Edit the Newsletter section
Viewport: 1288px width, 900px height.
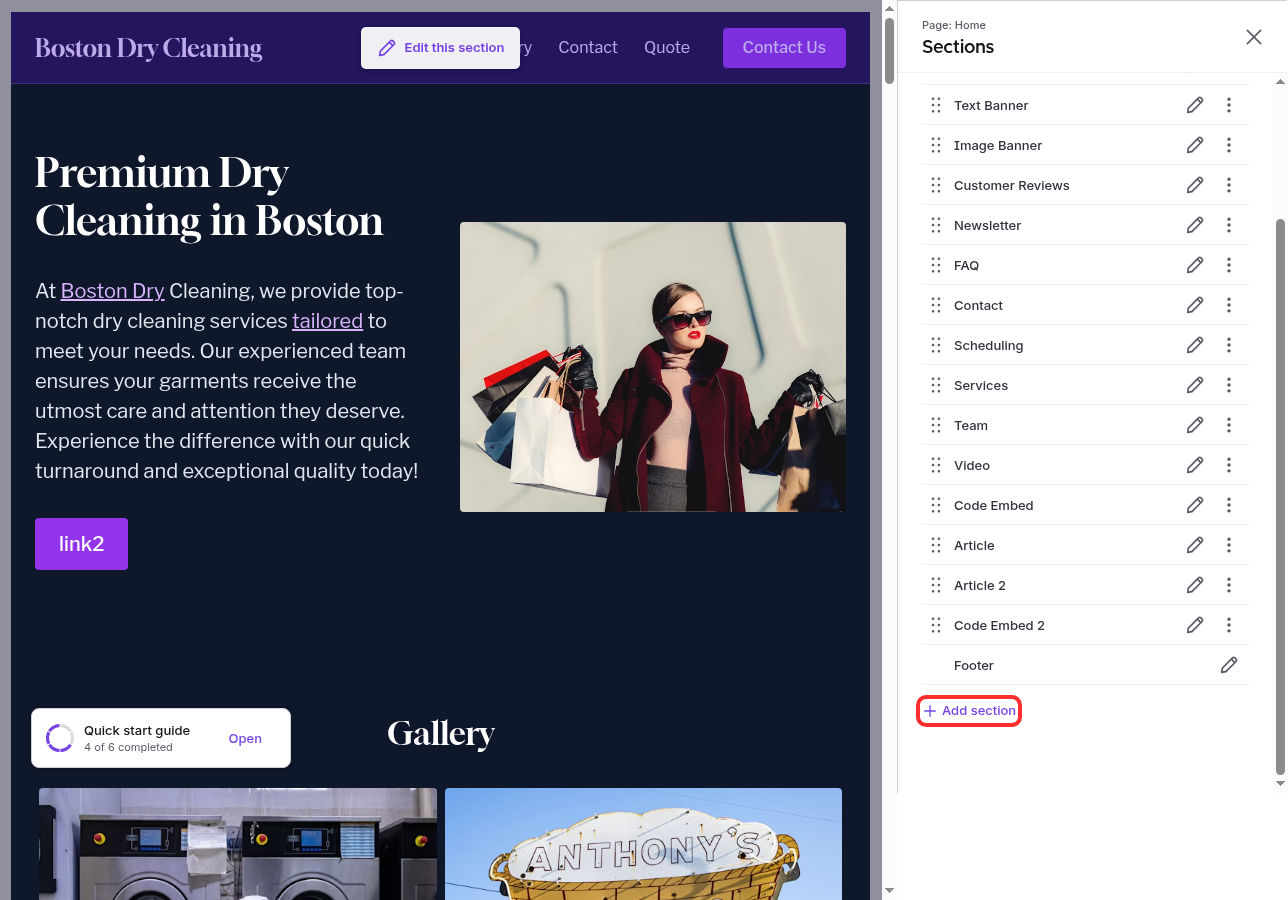pyautogui.click(x=1195, y=225)
